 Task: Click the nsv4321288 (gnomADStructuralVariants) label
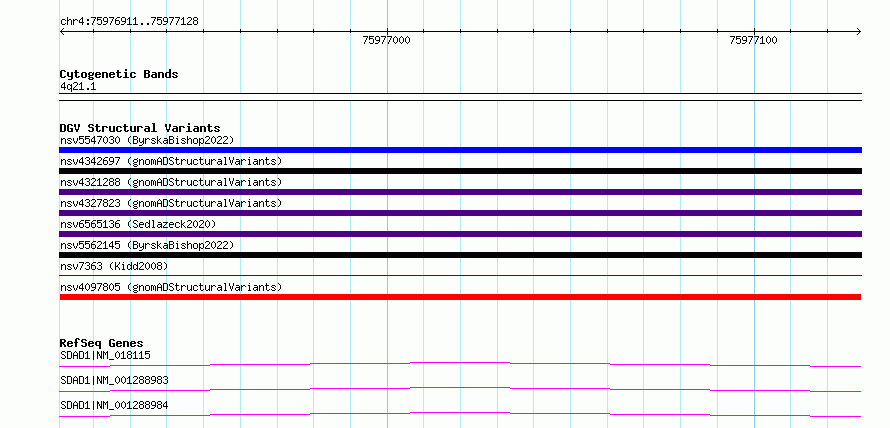[x=171, y=182]
